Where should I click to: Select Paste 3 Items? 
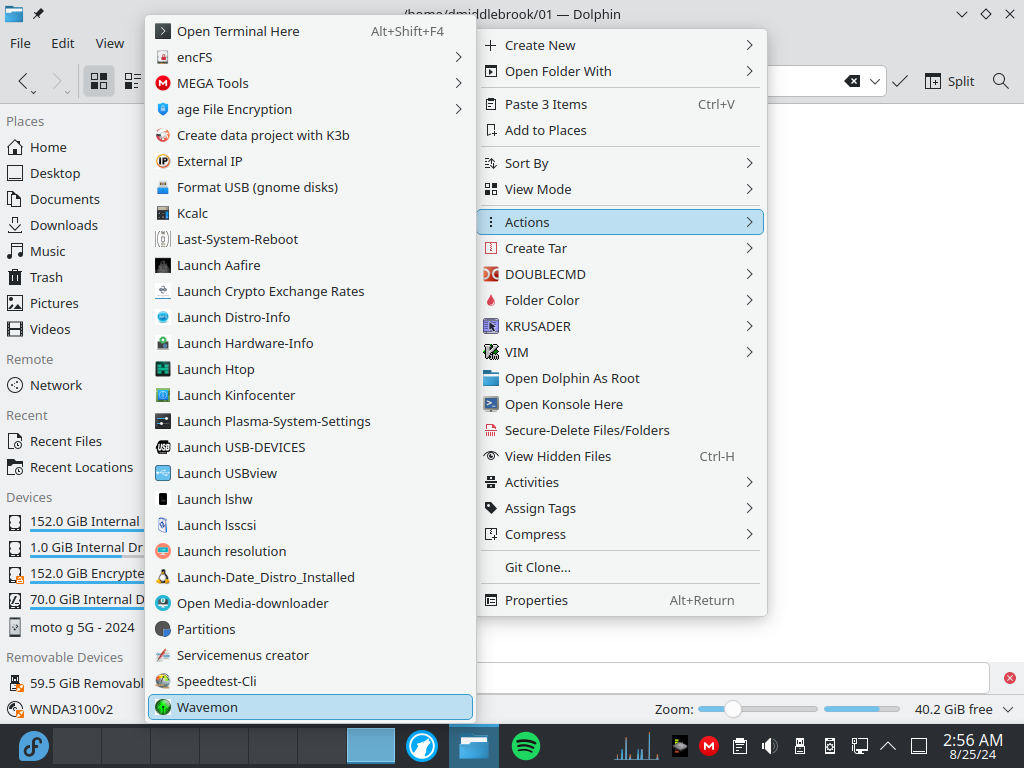pos(620,104)
